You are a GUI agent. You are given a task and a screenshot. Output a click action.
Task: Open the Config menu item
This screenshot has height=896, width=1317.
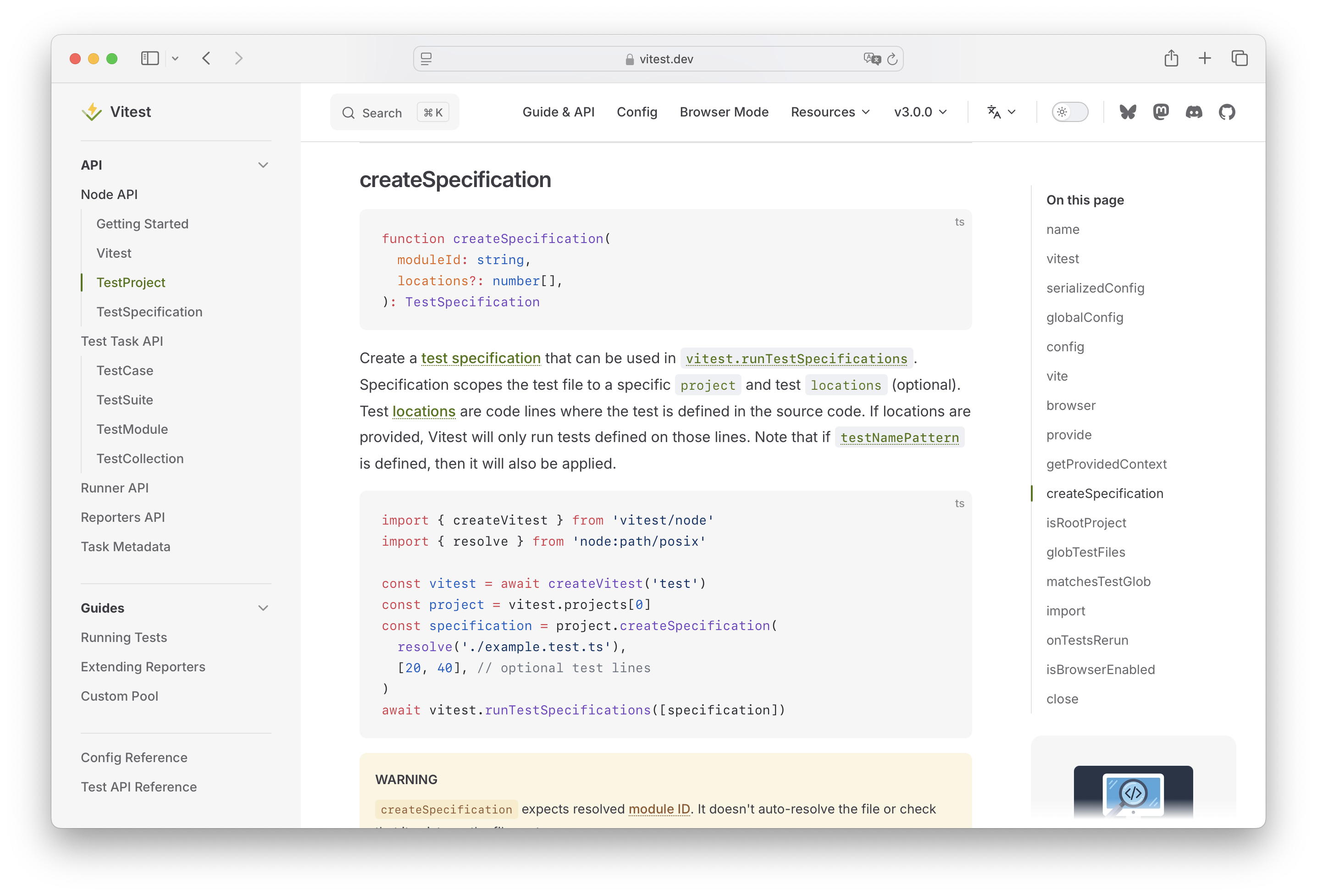click(636, 111)
